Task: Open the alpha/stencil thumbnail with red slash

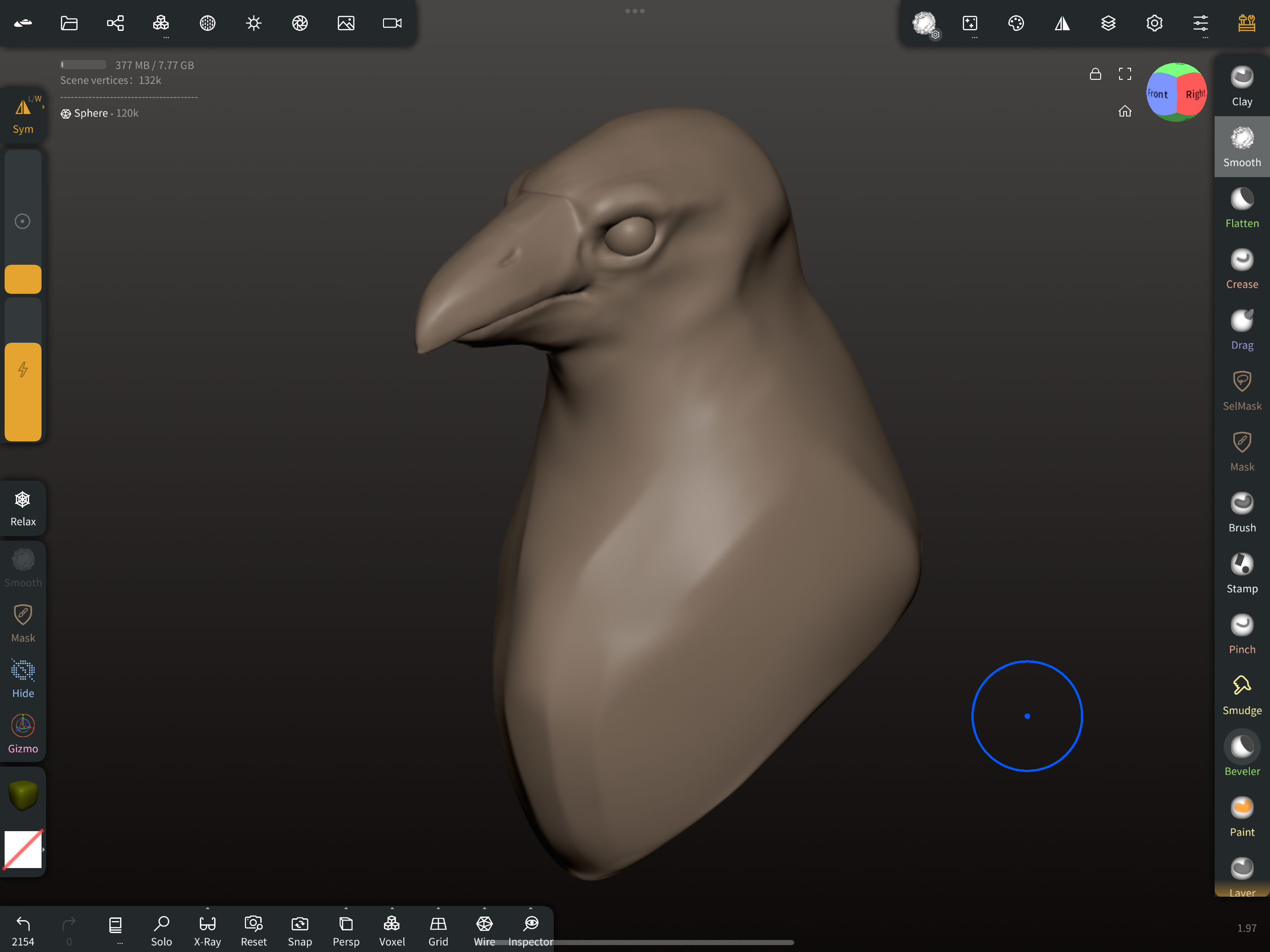Action: (23, 849)
